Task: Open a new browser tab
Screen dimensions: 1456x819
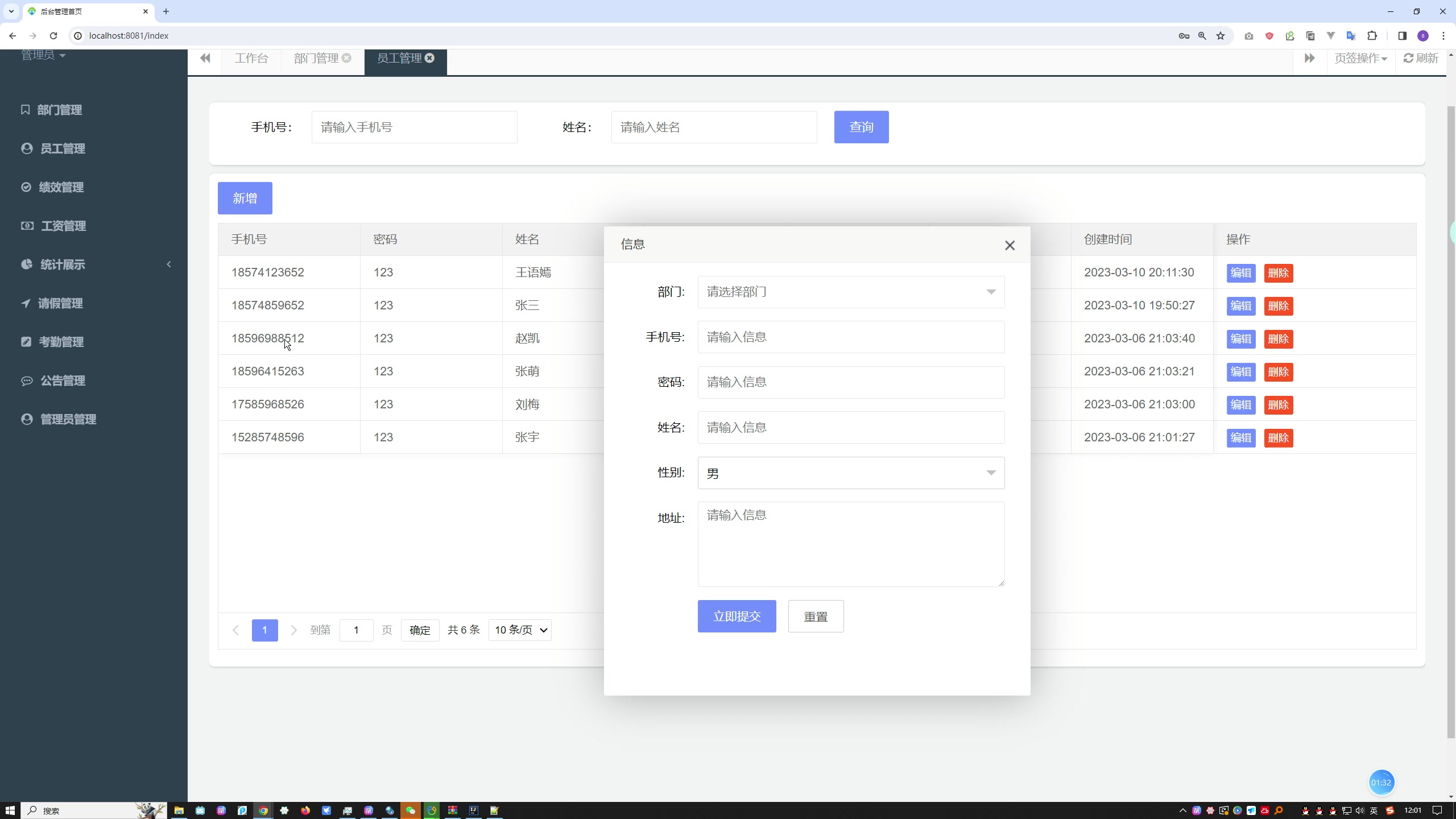Action: pos(166,11)
